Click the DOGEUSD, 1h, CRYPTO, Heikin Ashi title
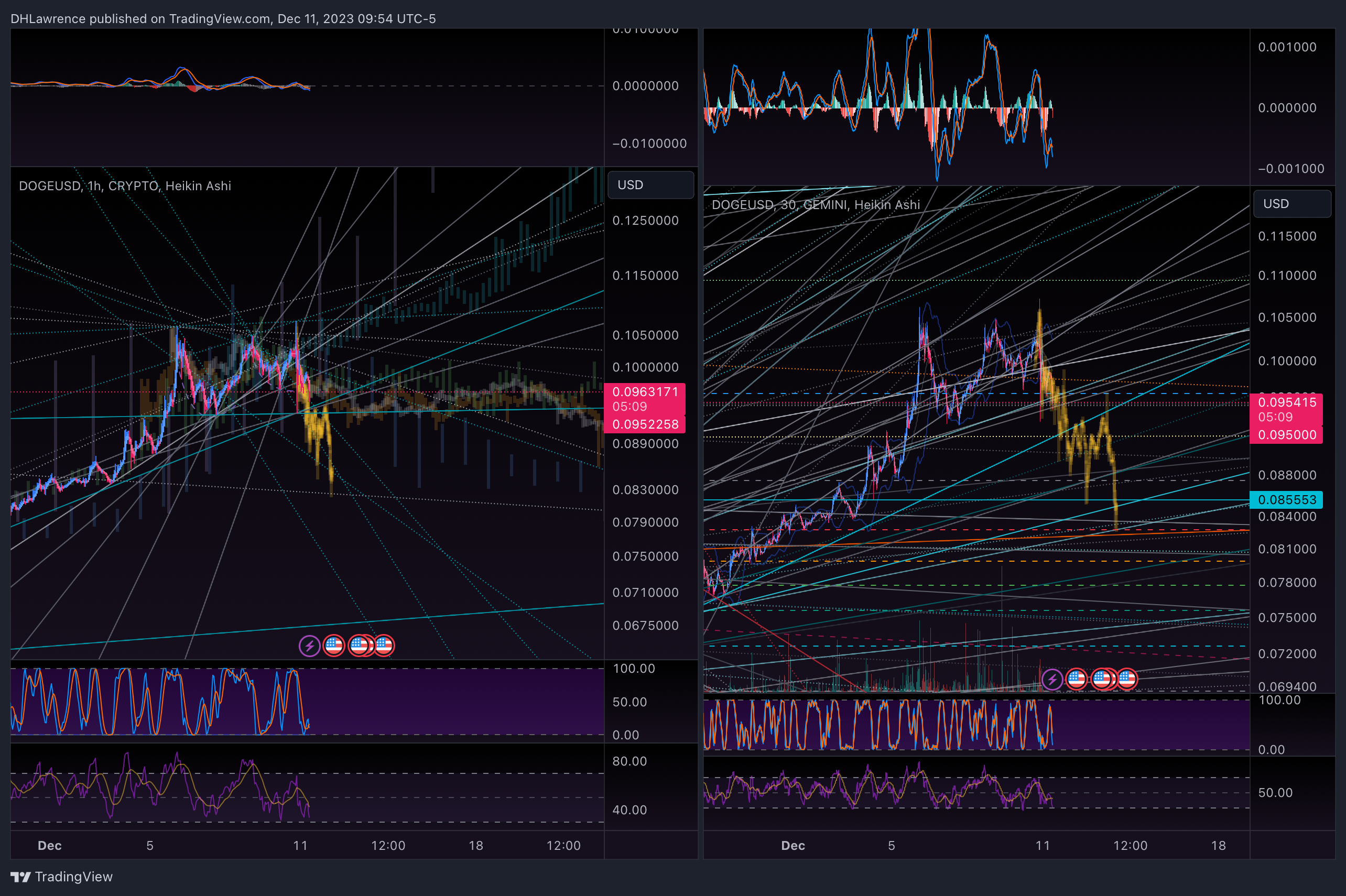Image resolution: width=1346 pixels, height=896 pixels. (125, 185)
